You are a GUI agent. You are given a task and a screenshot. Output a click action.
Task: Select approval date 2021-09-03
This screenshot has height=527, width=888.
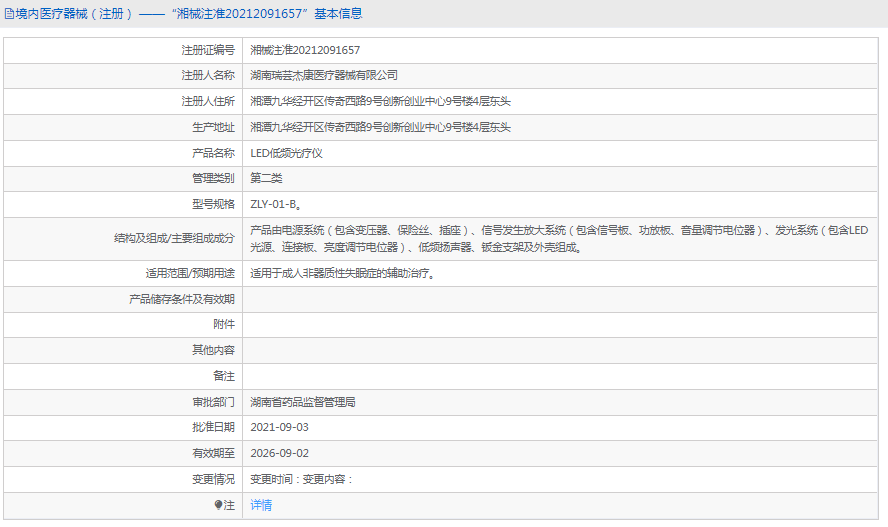coord(280,427)
